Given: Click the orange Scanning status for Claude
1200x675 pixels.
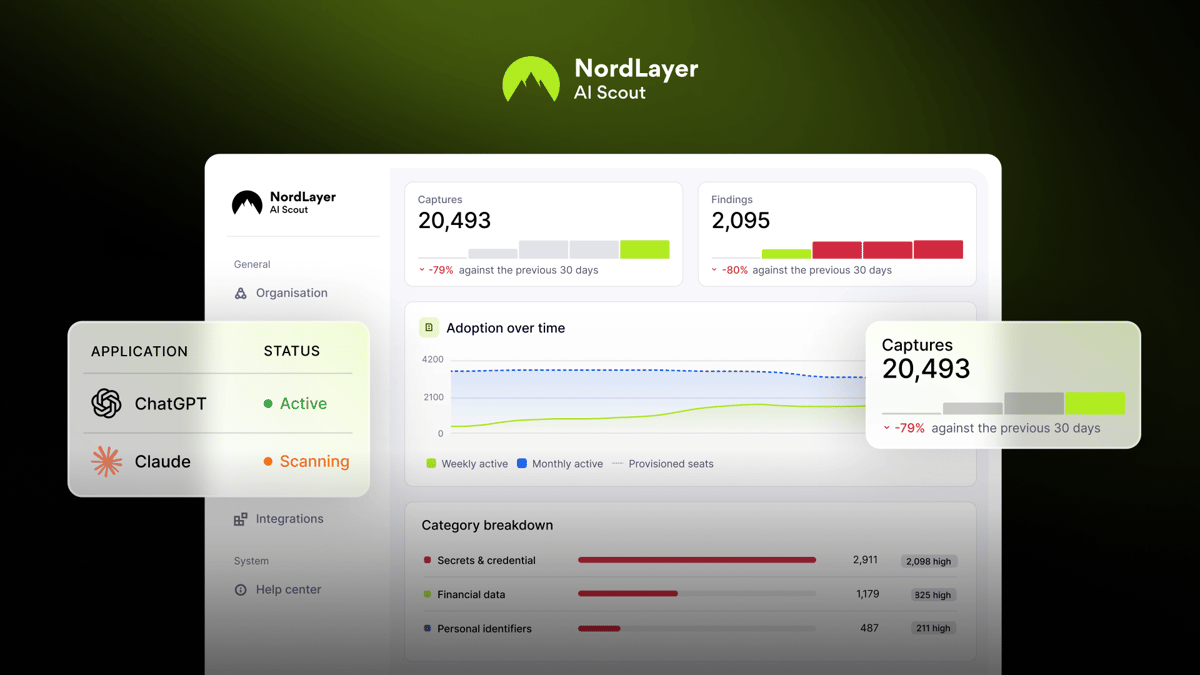Looking at the screenshot, I should (x=306, y=462).
